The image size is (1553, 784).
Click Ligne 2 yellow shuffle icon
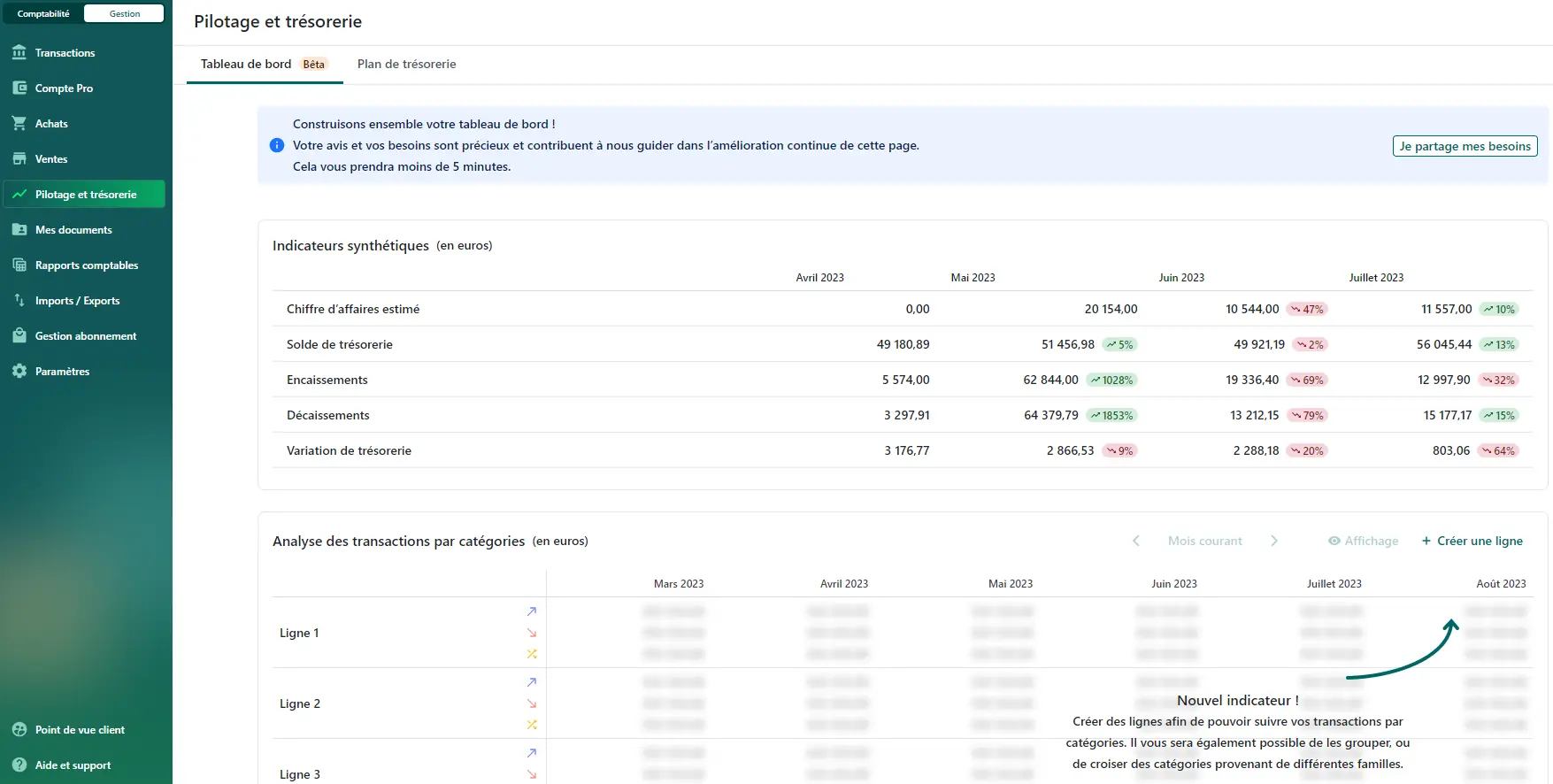click(532, 725)
